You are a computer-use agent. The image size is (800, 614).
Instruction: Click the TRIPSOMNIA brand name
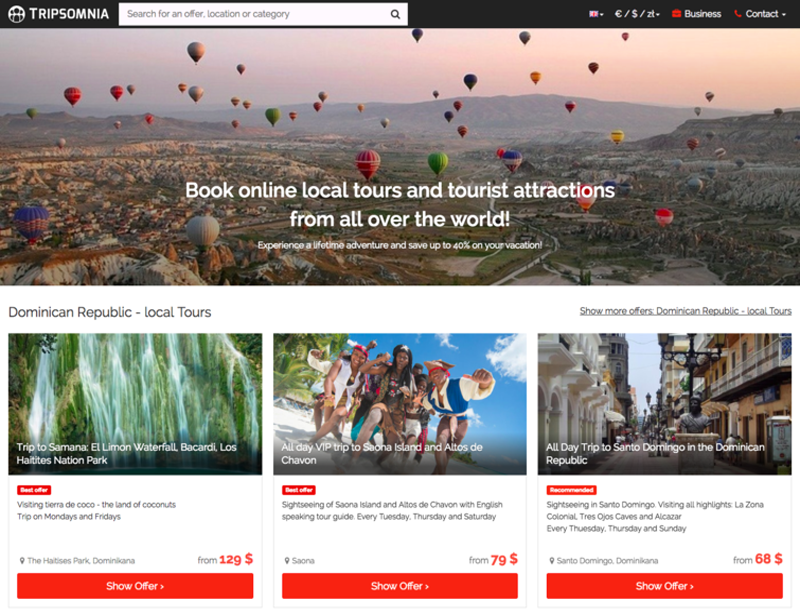coord(70,14)
